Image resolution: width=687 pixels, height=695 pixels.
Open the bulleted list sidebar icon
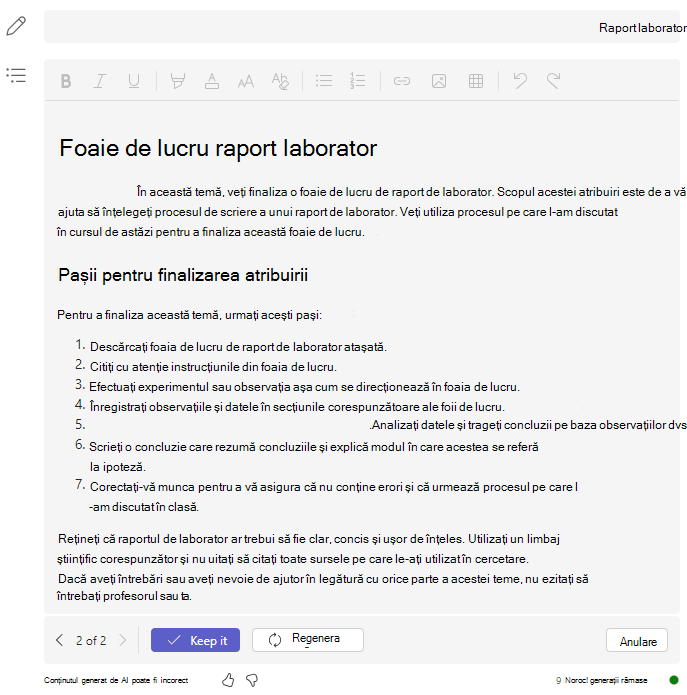point(16,75)
